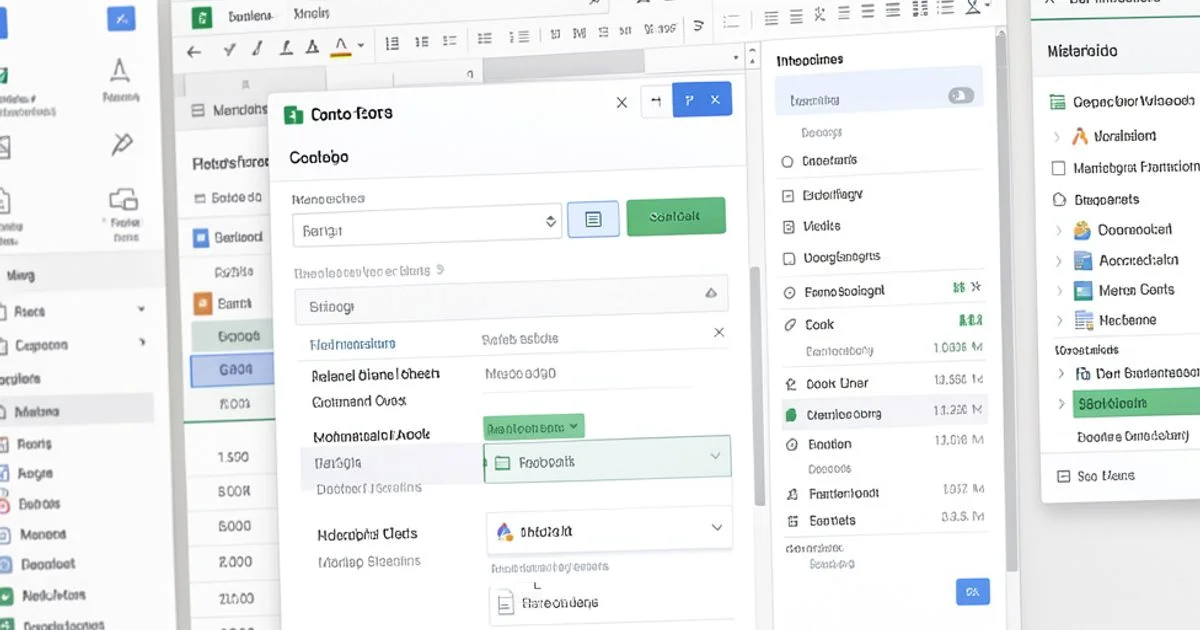Click the Sheets logo in the dialog header
This screenshot has width=1200, height=630.
pyautogui.click(x=294, y=113)
